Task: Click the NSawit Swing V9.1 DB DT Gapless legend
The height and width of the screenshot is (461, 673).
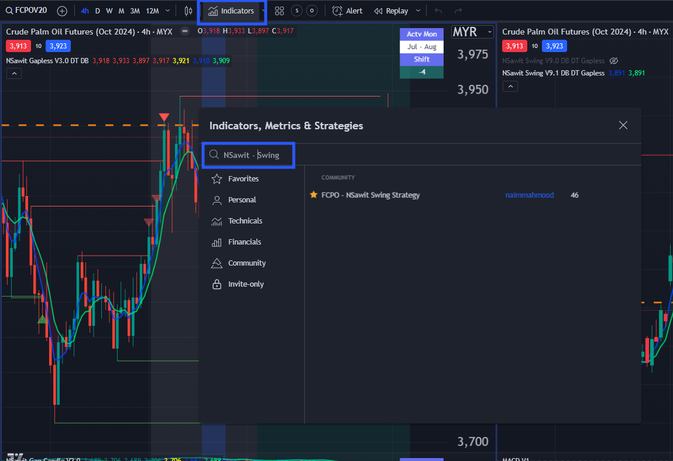Action: [553, 73]
